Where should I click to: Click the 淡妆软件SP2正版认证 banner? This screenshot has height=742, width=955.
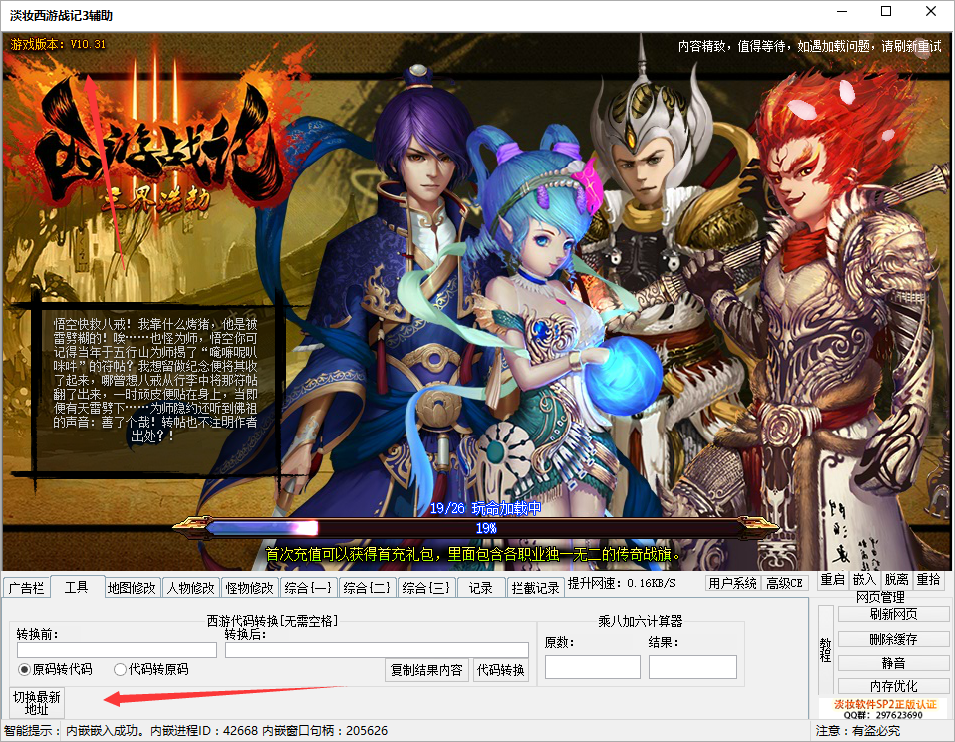884,709
